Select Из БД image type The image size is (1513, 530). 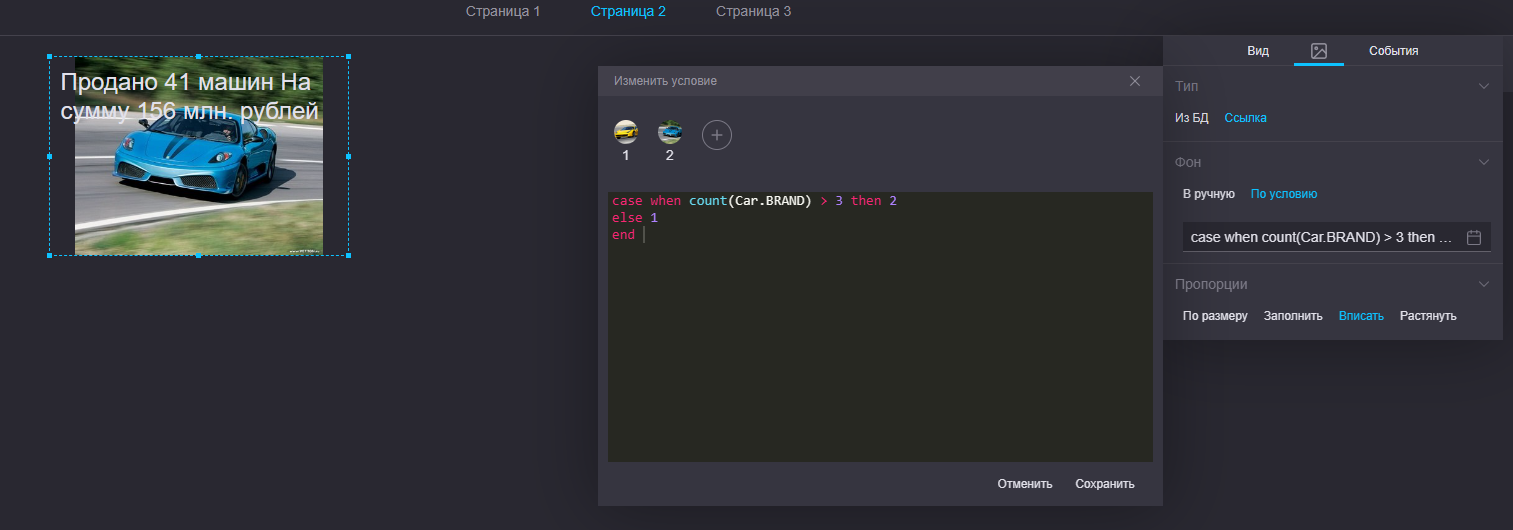pyautogui.click(x=1191, y=118)
